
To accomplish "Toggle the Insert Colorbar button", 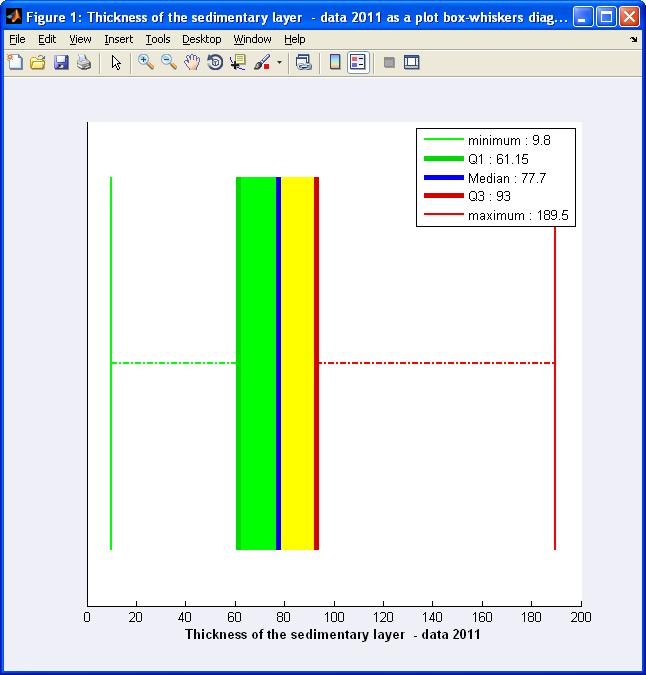I will click(335, 62).
